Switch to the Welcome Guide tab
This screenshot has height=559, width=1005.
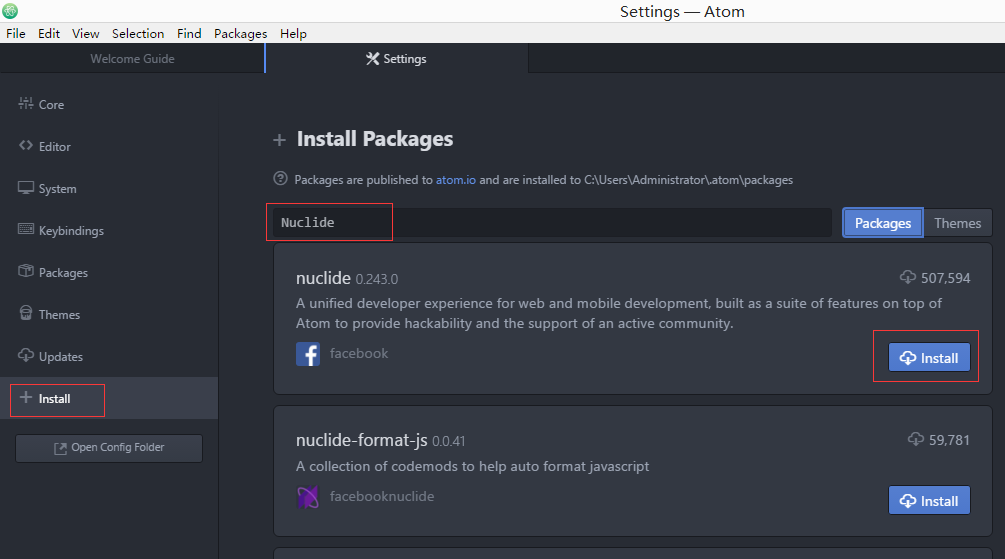click(x=132, y=58)
